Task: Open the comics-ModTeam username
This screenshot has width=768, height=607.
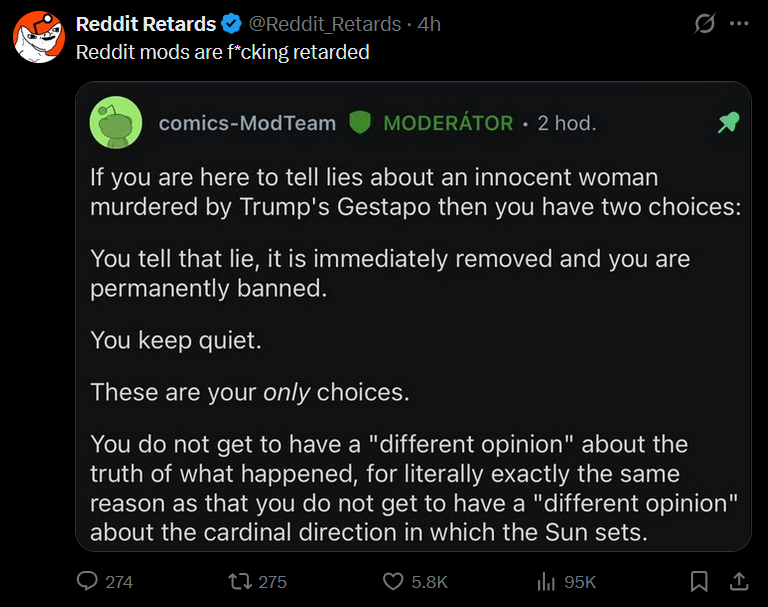Action: coord(247,123)
